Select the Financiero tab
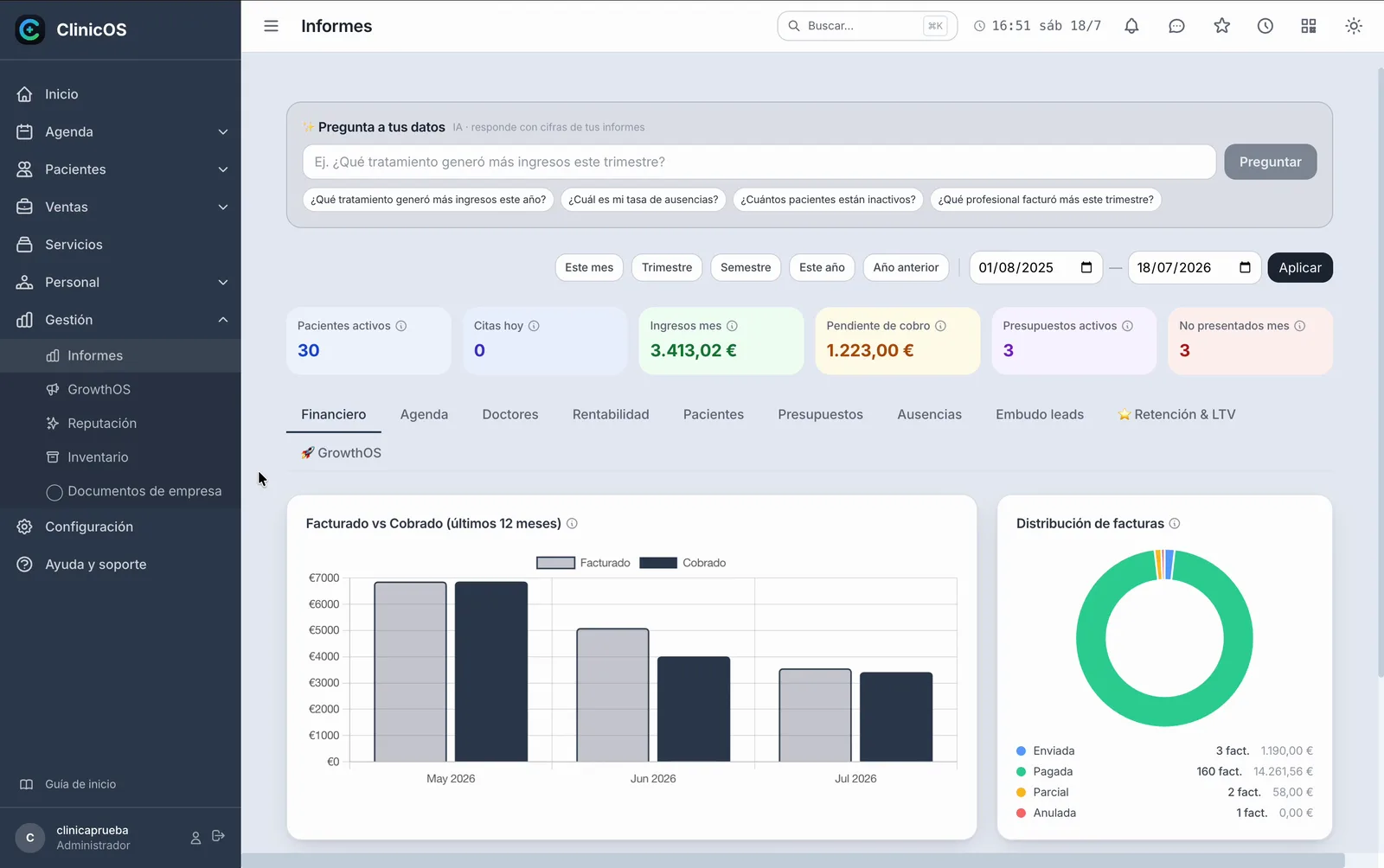This screenshot has height=868, width=1384. click(334, 414)
